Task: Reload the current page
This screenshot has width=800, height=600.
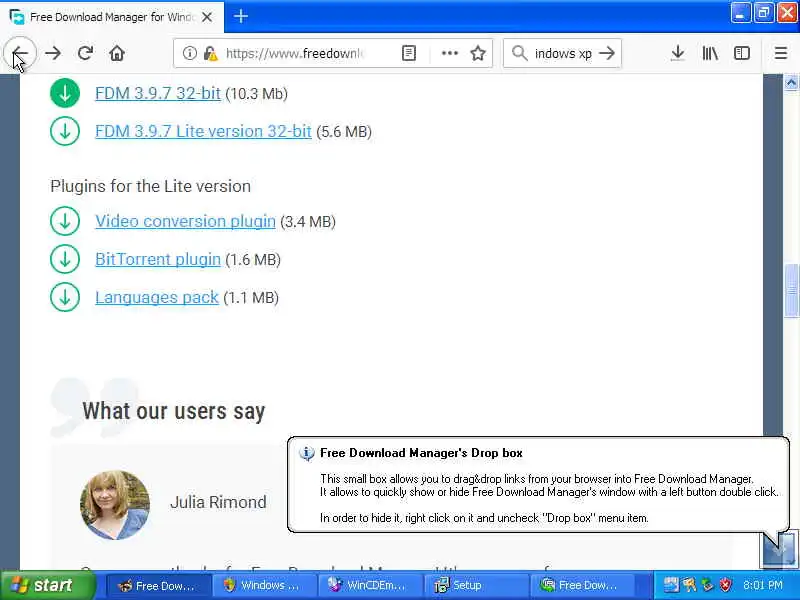Action: 85,53
